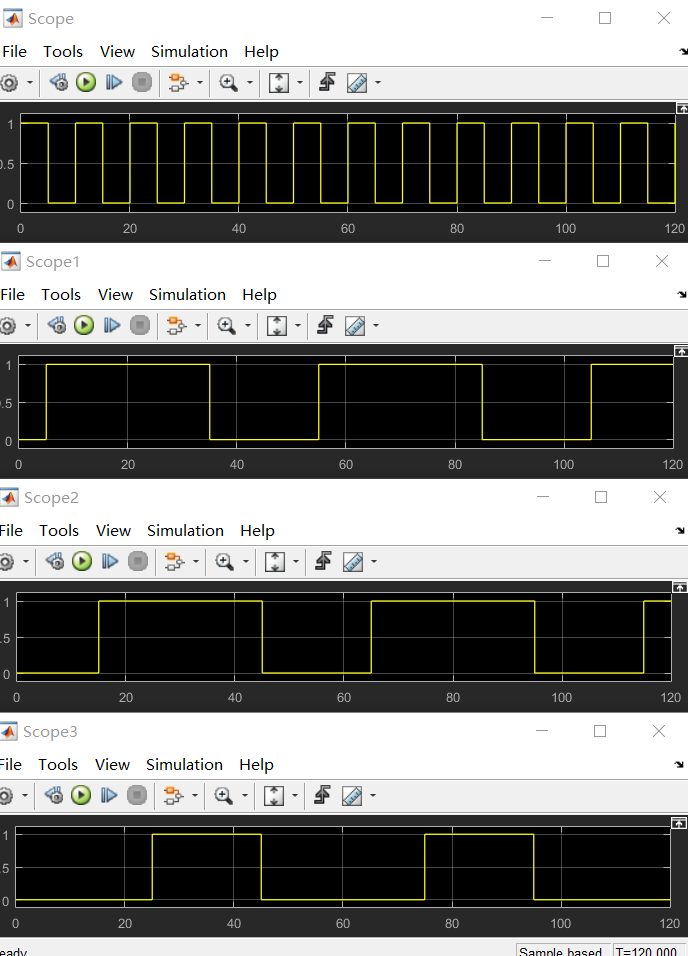This screenshot has width=688, height=956.
Task: Expand measurements dropdown arrow in Scope window
Action: point(378,82)
